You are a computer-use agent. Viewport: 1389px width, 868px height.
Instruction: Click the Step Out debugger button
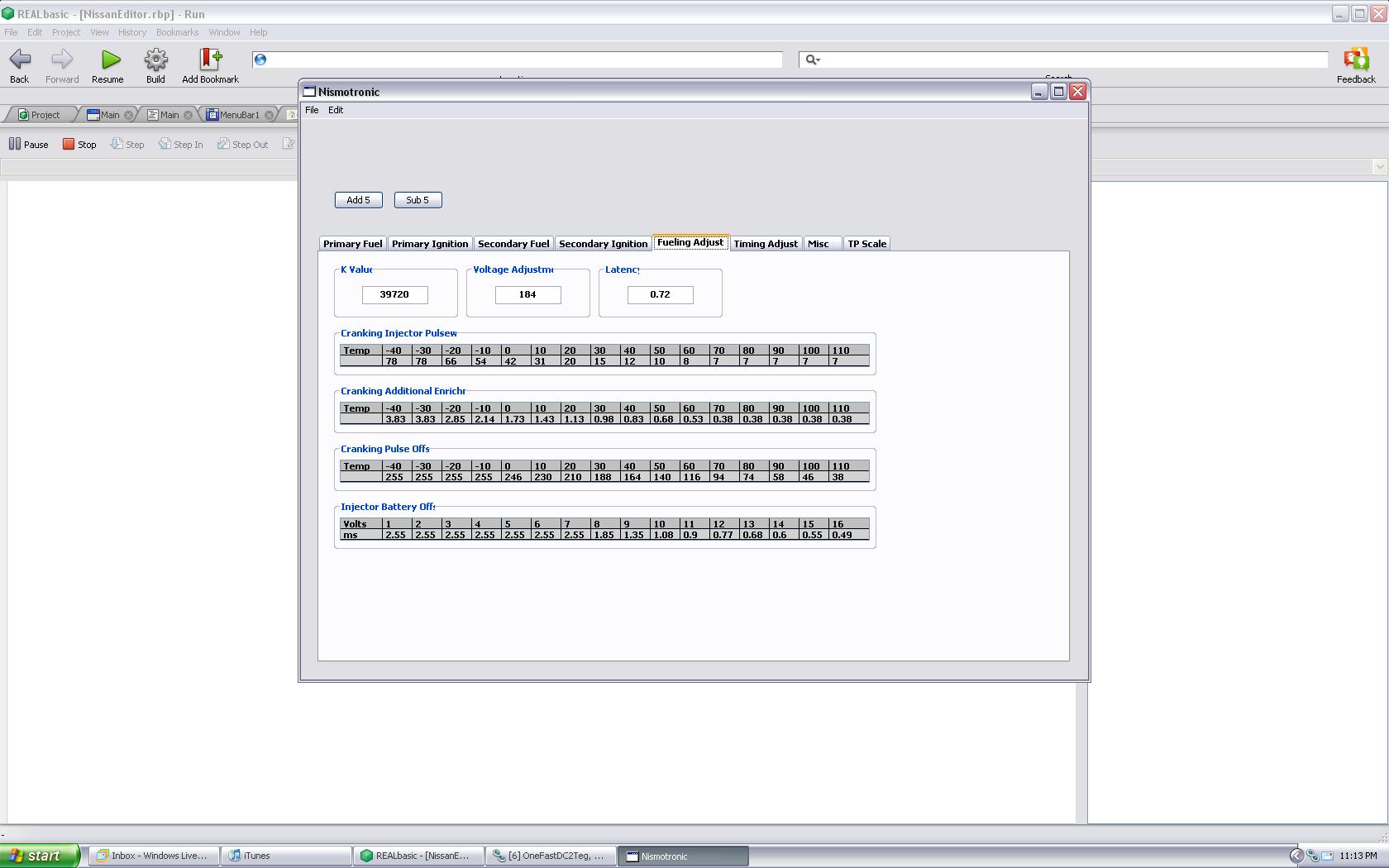(x=242, y=144)
